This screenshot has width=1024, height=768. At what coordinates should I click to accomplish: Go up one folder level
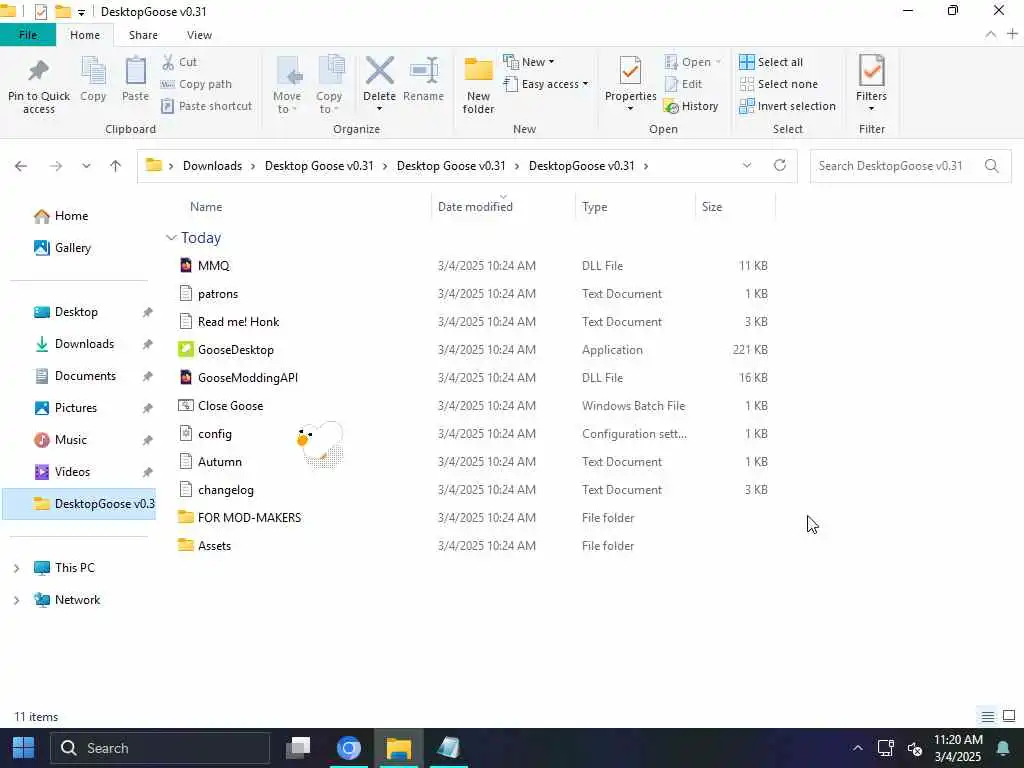click(x=116, y=166)
